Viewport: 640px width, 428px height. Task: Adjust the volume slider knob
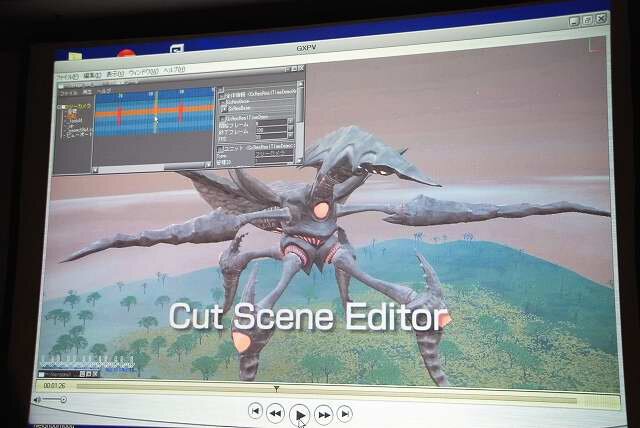point(62,400)
